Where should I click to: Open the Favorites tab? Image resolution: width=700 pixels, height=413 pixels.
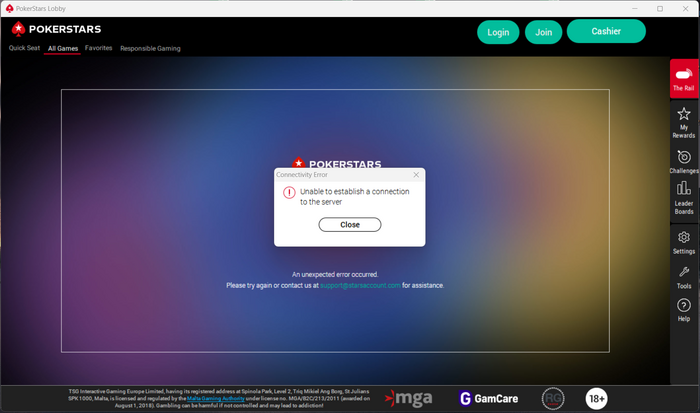tap(99, 48)
